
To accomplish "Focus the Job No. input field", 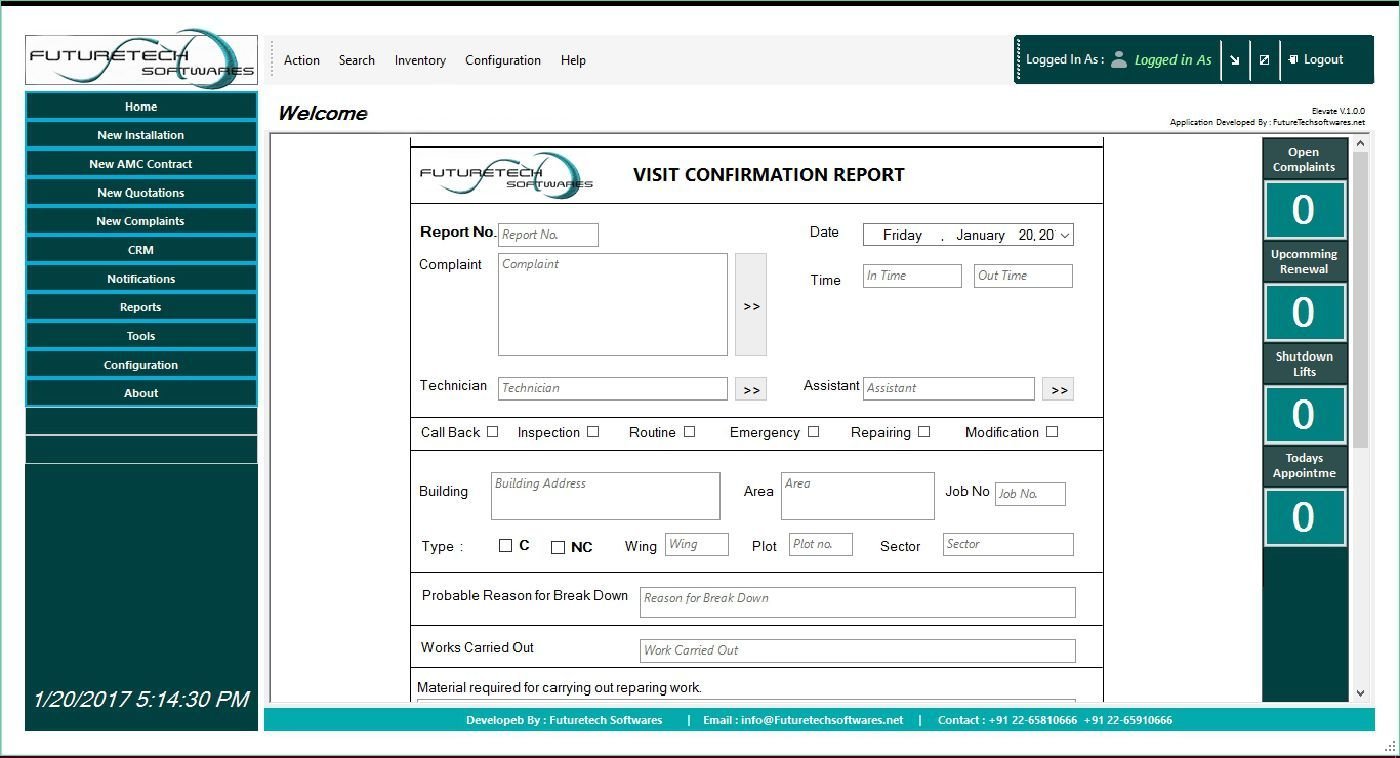I will coord(1030,494).
